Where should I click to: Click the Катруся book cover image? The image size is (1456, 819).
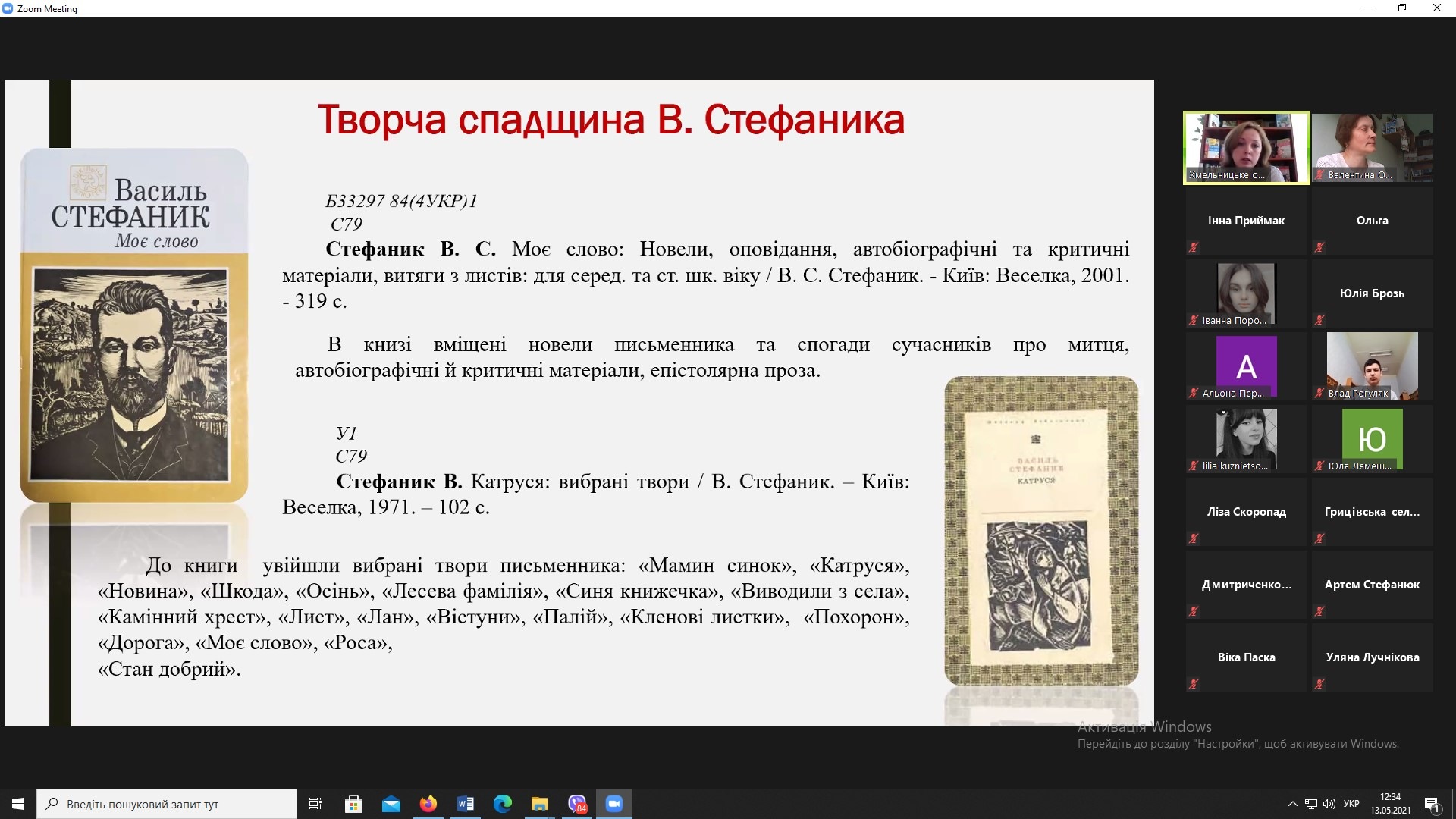(1040, 531)
